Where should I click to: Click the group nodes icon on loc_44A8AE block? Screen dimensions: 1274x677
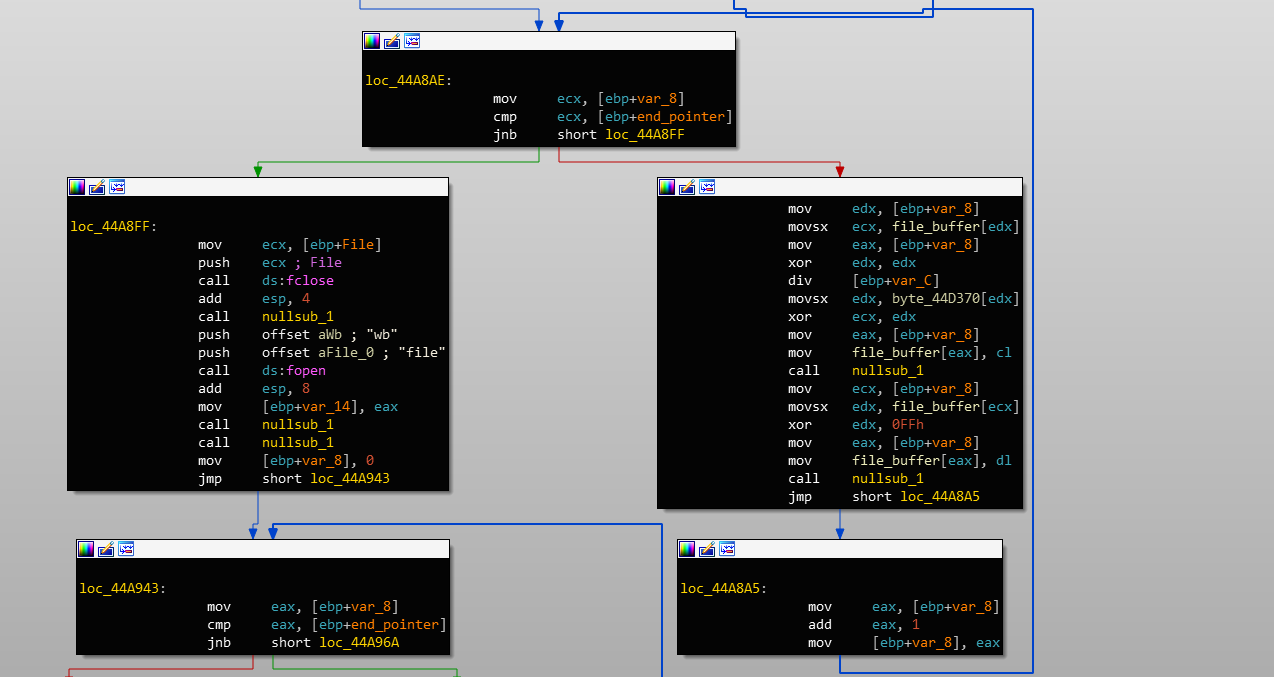[412, 41]
